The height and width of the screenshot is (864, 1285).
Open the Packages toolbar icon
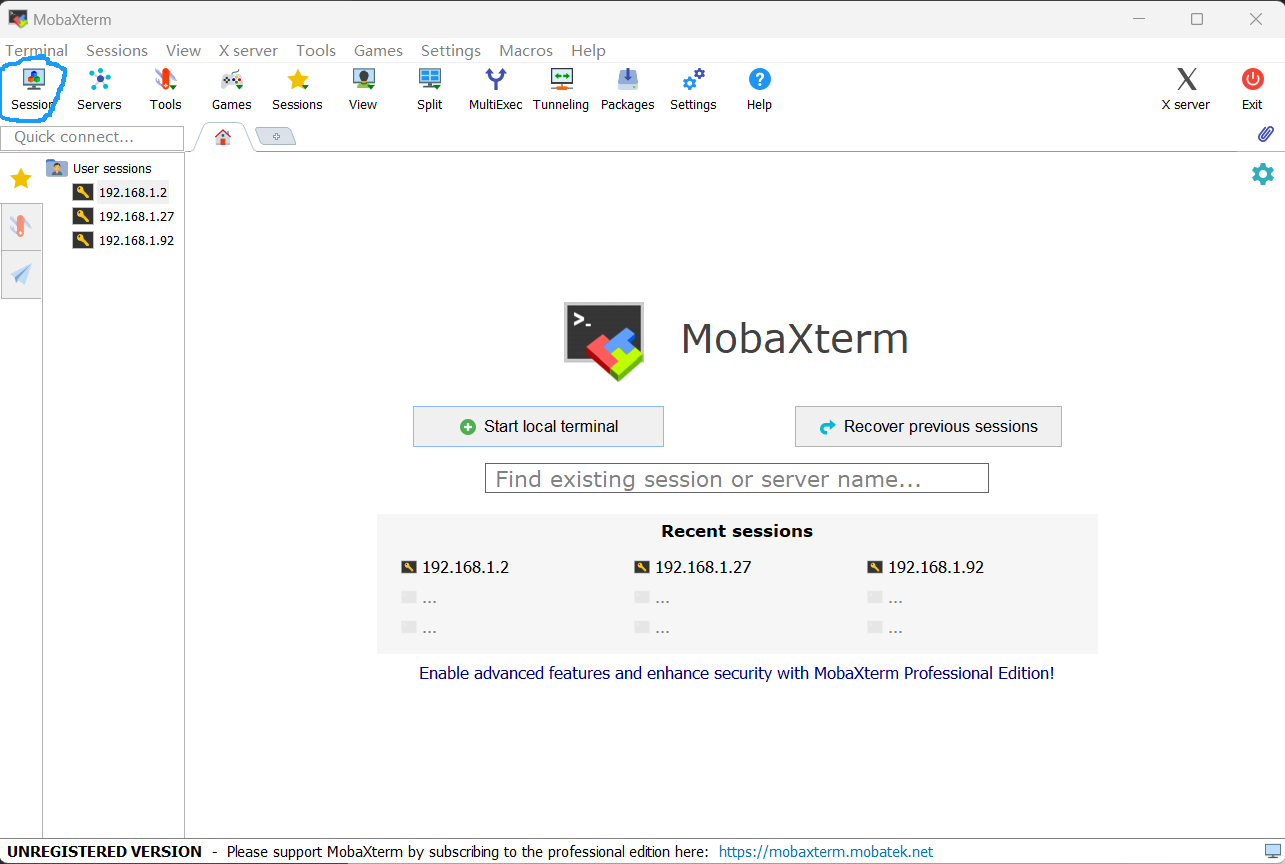click(627, 90)
